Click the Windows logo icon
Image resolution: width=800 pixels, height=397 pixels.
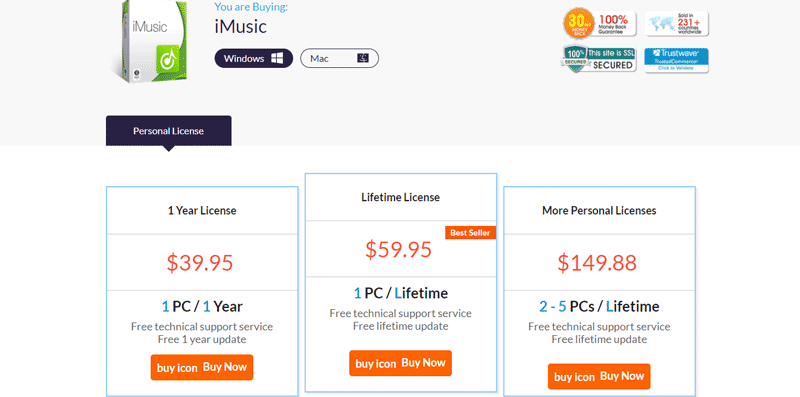[x=277, y=58]
